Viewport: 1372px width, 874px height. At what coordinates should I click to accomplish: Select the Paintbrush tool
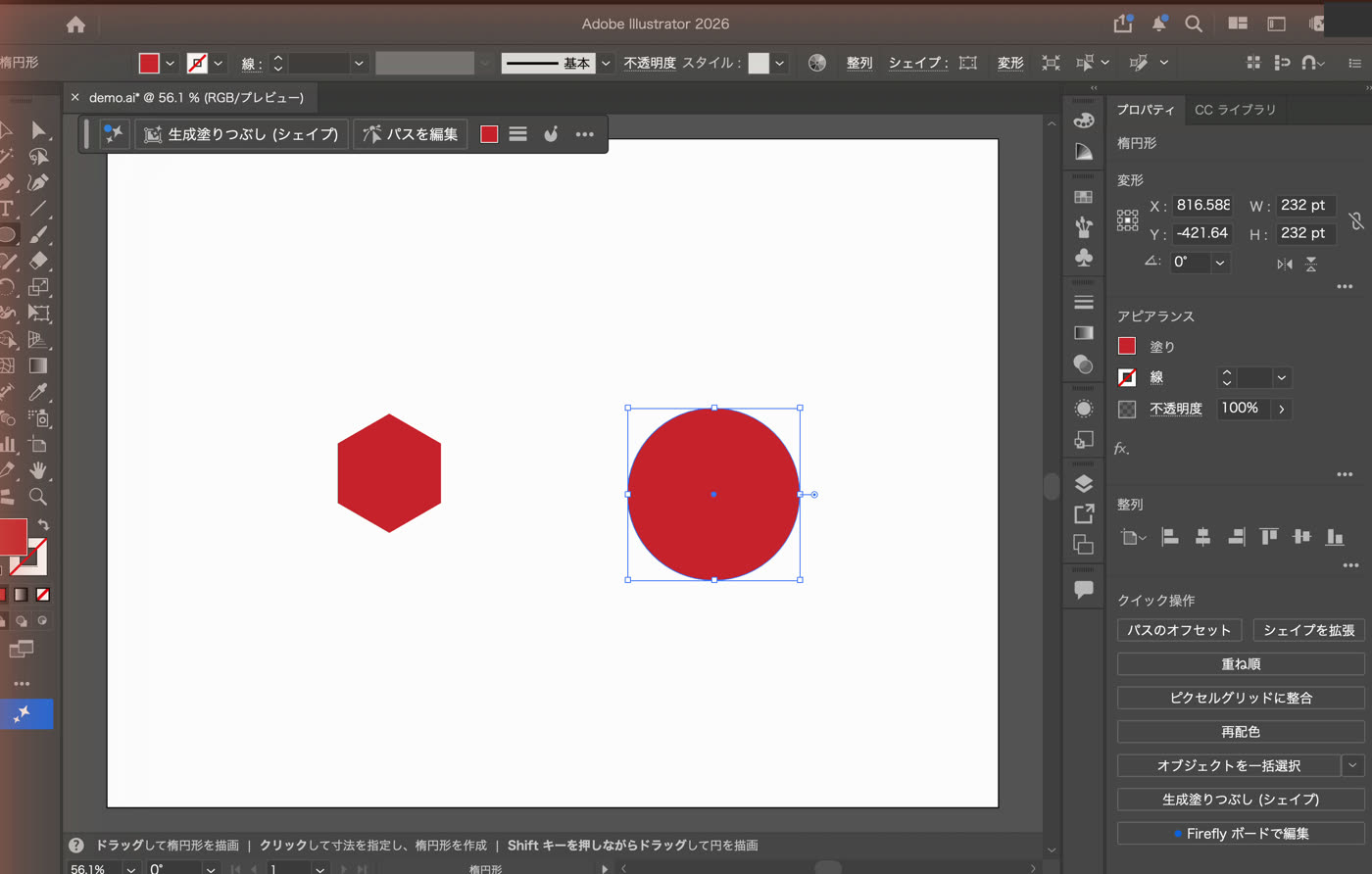click(38, 235)
